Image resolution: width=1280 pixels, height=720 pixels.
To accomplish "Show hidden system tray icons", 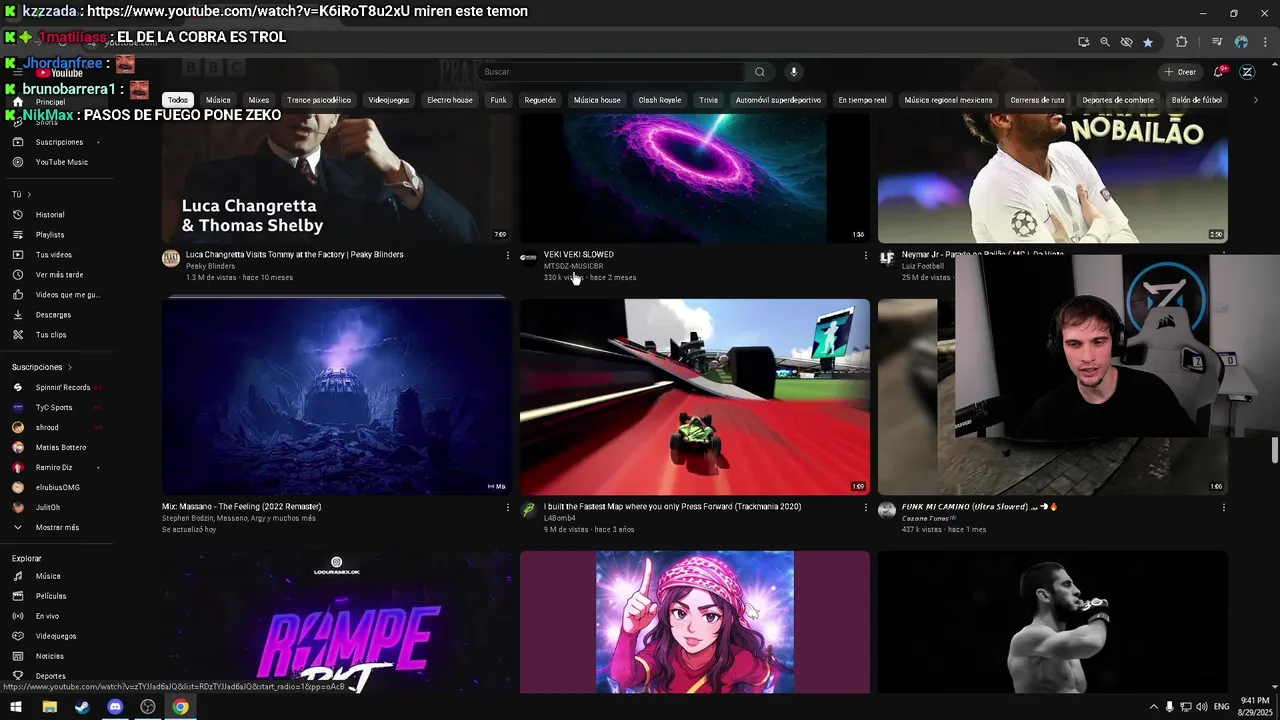I will (1153, 707).
